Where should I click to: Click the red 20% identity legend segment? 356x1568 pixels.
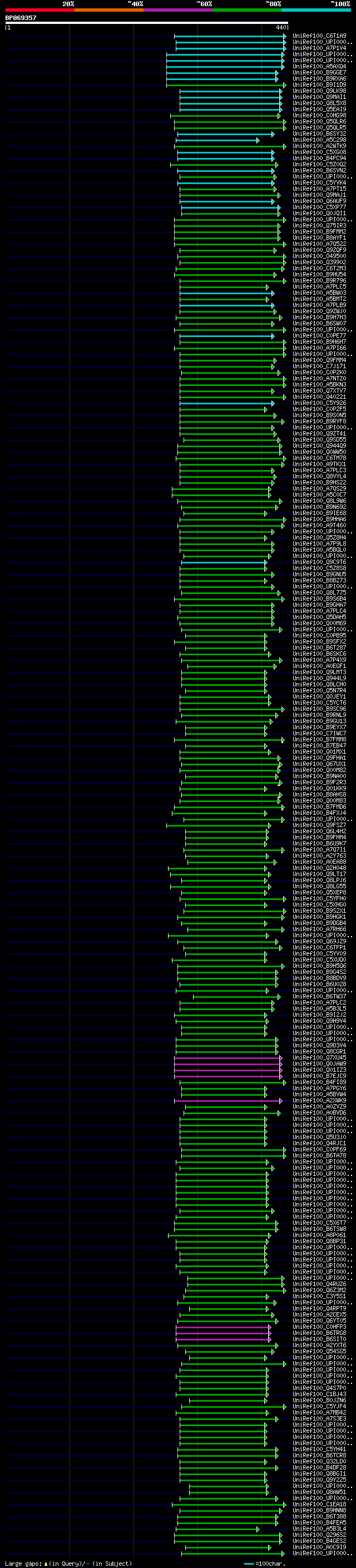[x=40, y=10]
